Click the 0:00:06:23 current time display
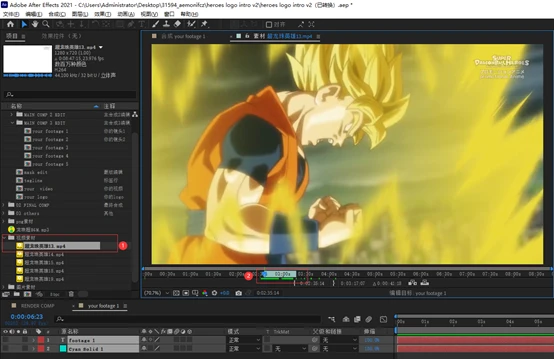This screenshot has width=555, height=360. tap(27, 316)
